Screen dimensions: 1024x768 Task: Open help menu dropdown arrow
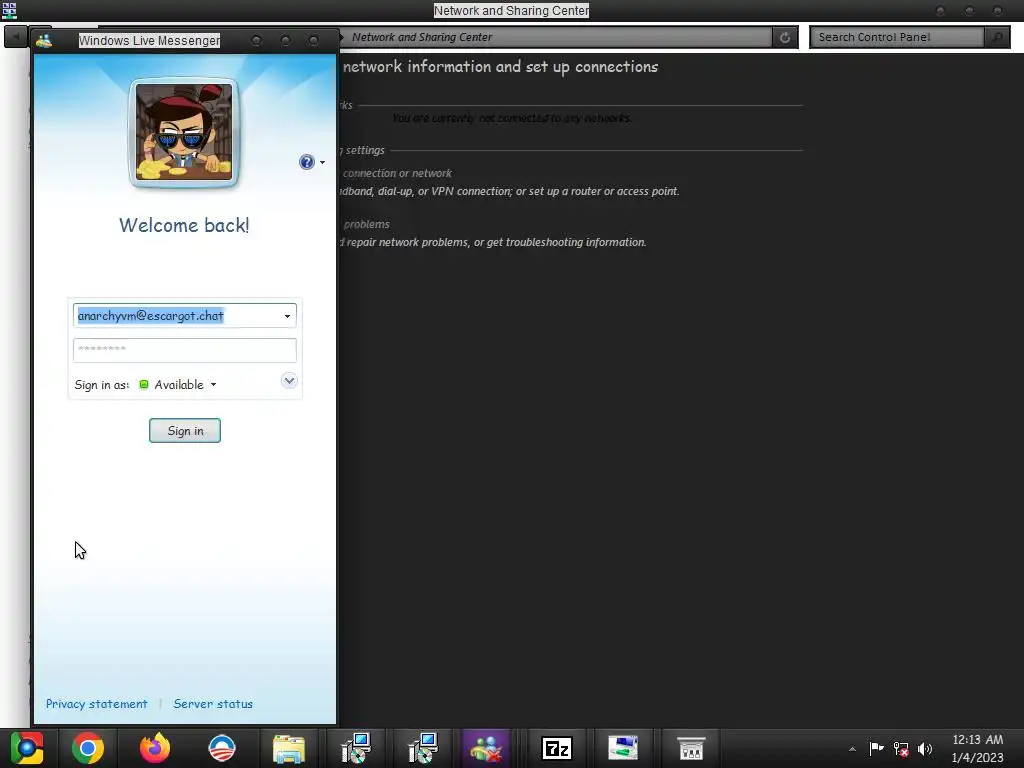tap(323, 163)
